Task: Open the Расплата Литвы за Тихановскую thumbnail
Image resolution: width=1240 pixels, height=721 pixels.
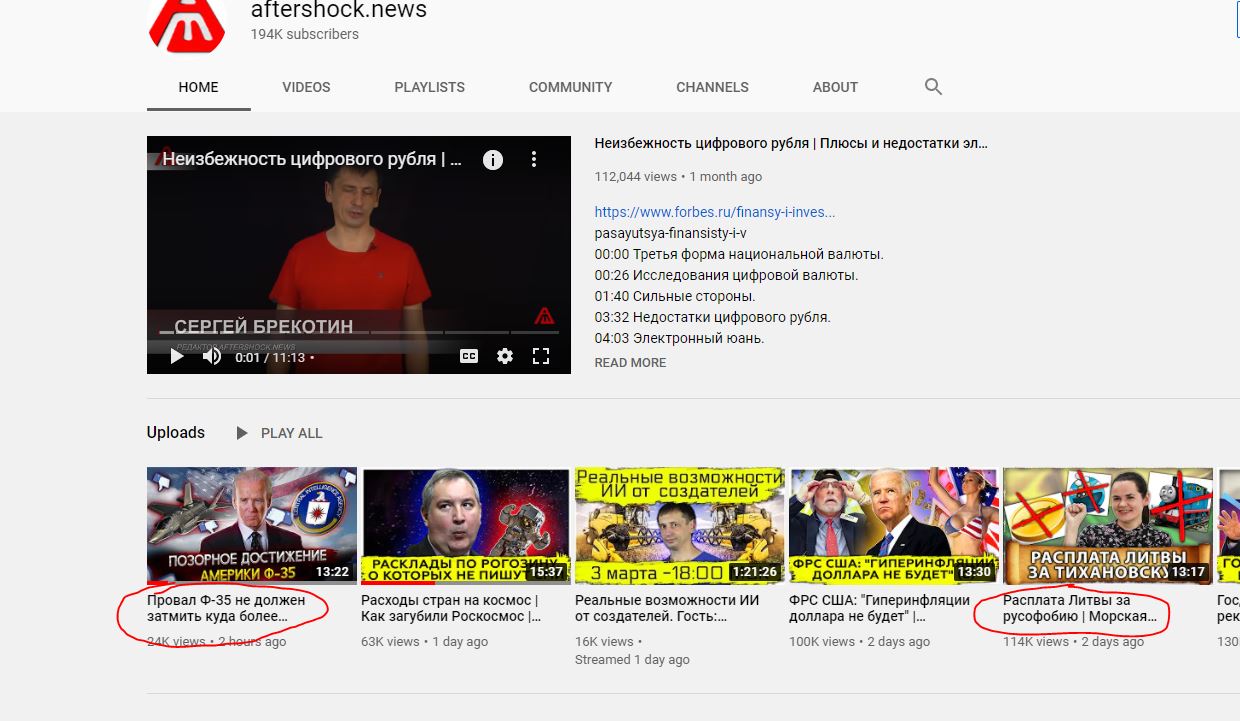Action: click(1108, 526)
